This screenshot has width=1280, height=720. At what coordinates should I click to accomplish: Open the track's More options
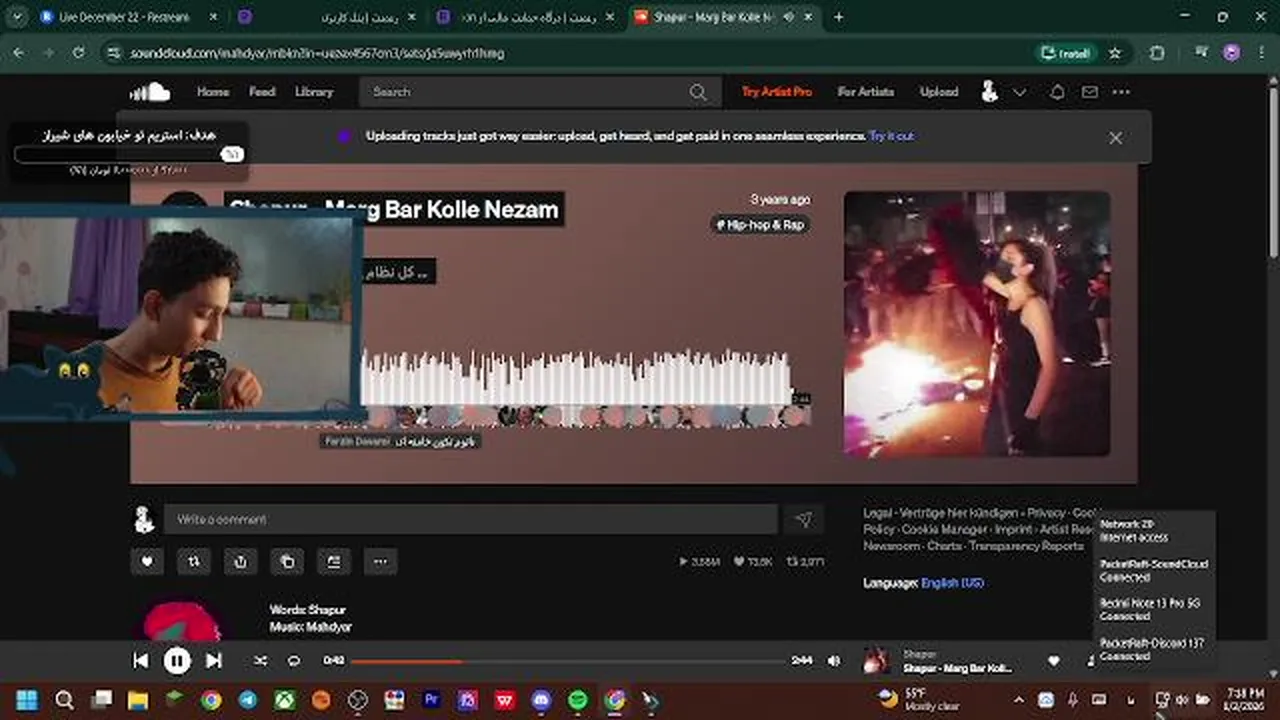tap(380, 562)
